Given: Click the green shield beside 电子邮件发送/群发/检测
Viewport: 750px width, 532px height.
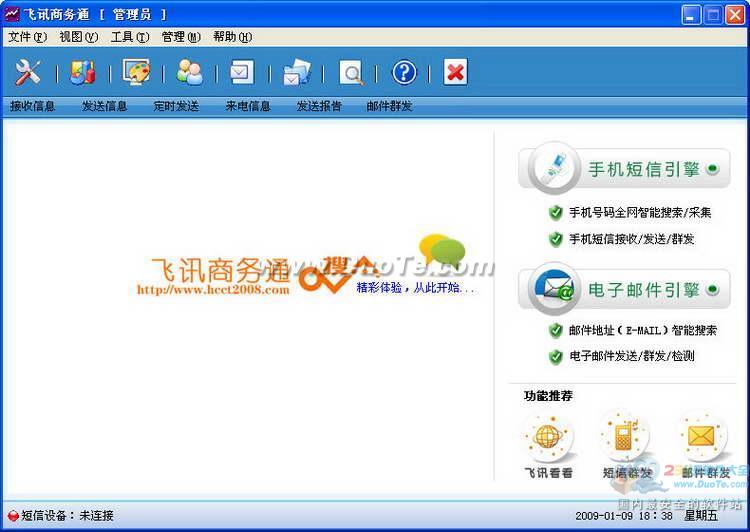Looking at the screenshot, I should coord(555,356).
